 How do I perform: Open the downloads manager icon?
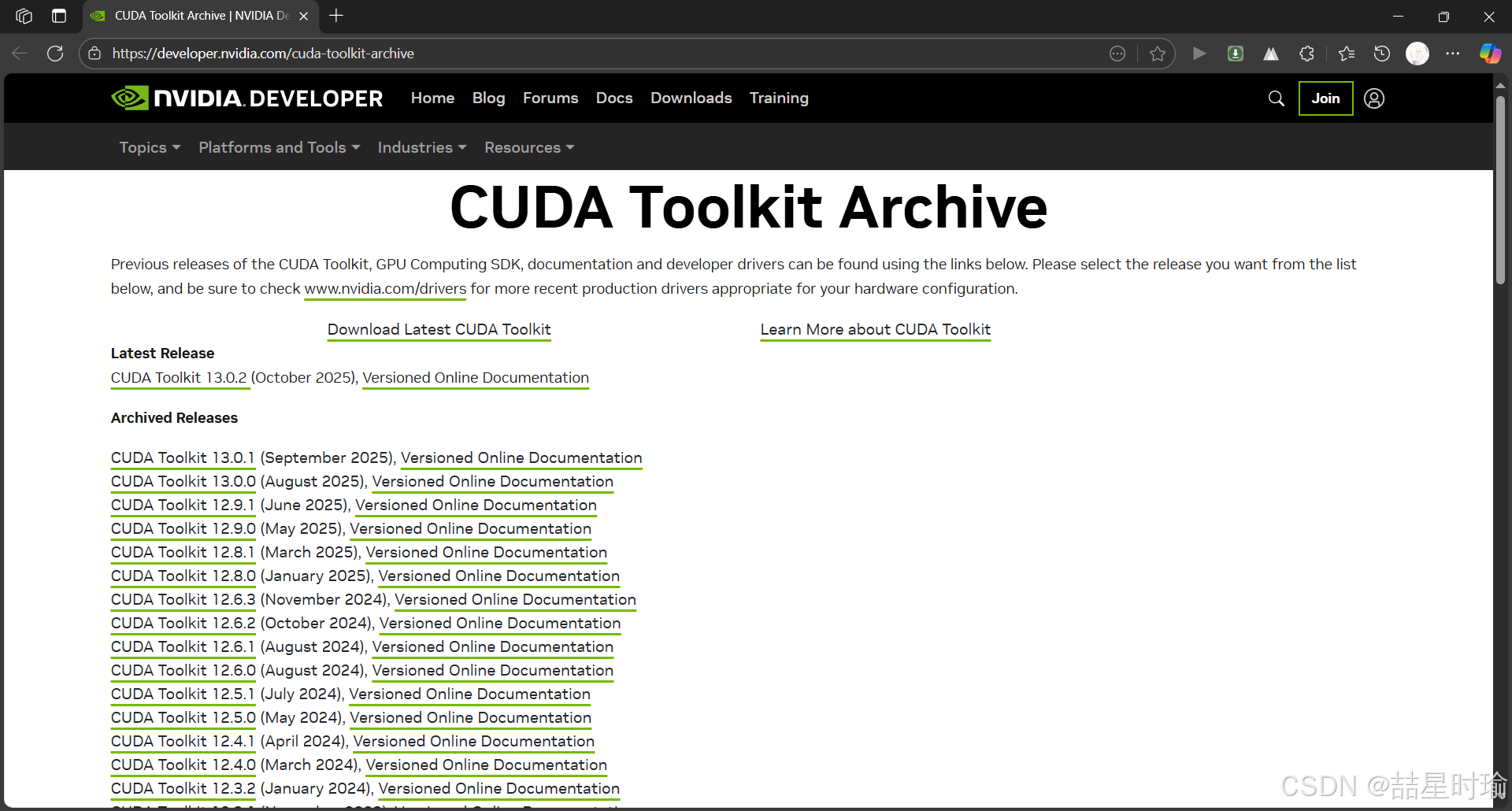pyautogui.click(x=1236, y=53)
